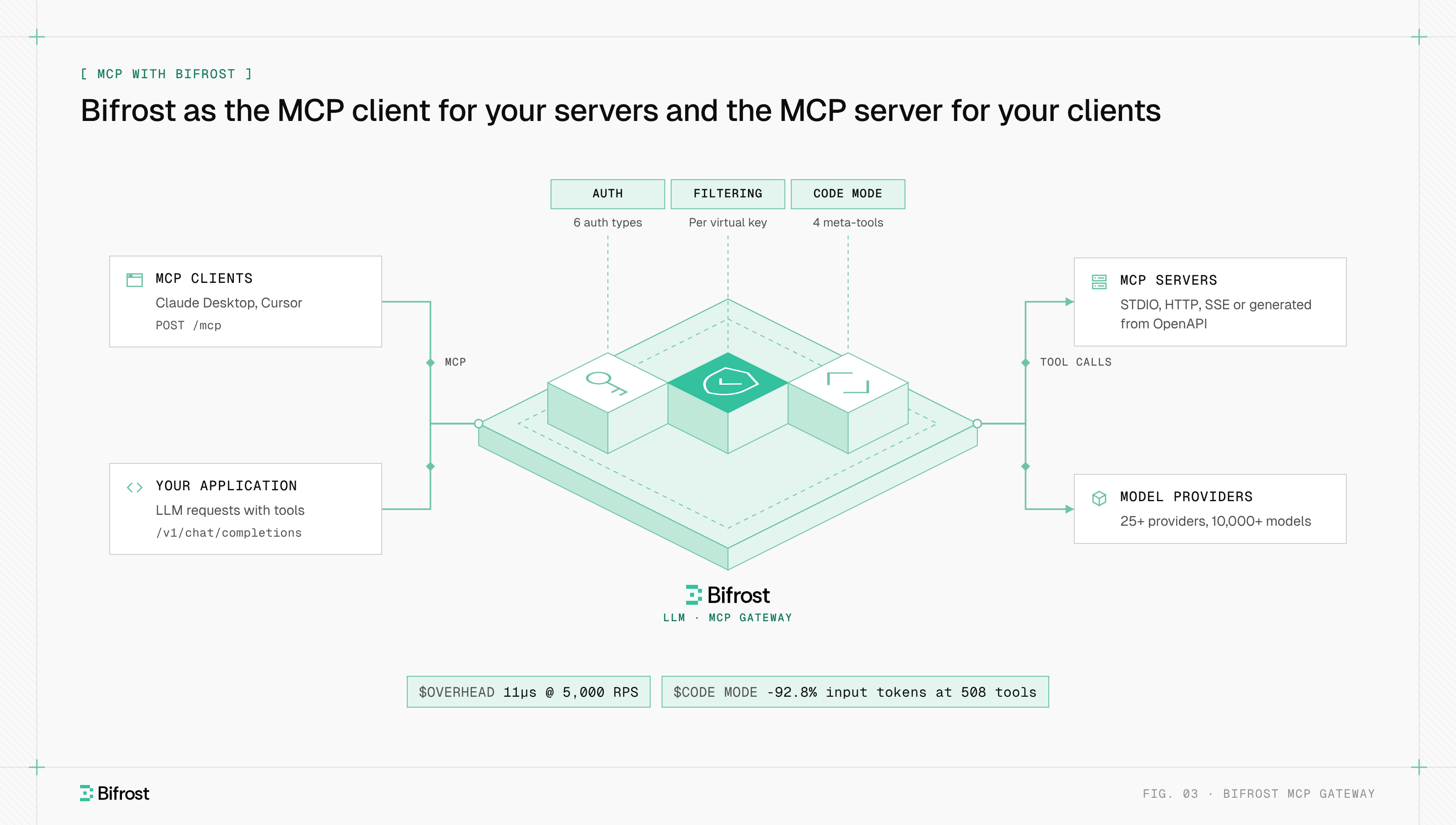Click the Model Providers cube icon
The width and height of the screenshot is (1456, 825).
[1099, 498]
